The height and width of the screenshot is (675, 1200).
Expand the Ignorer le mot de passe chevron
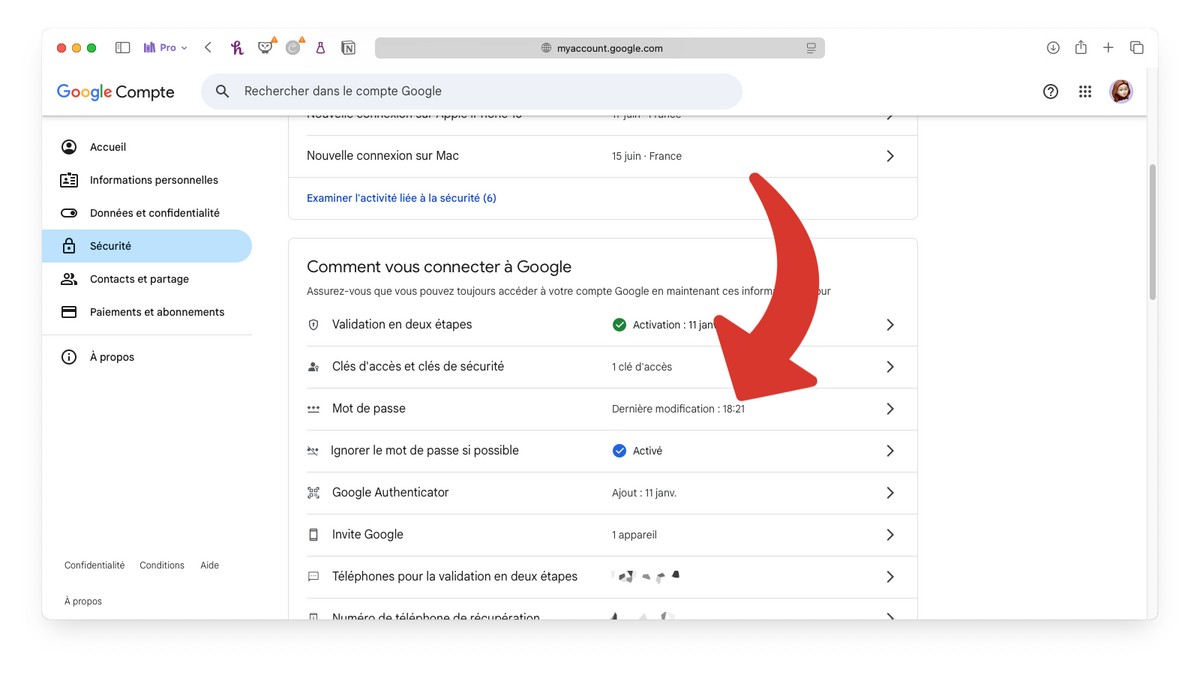890,451
